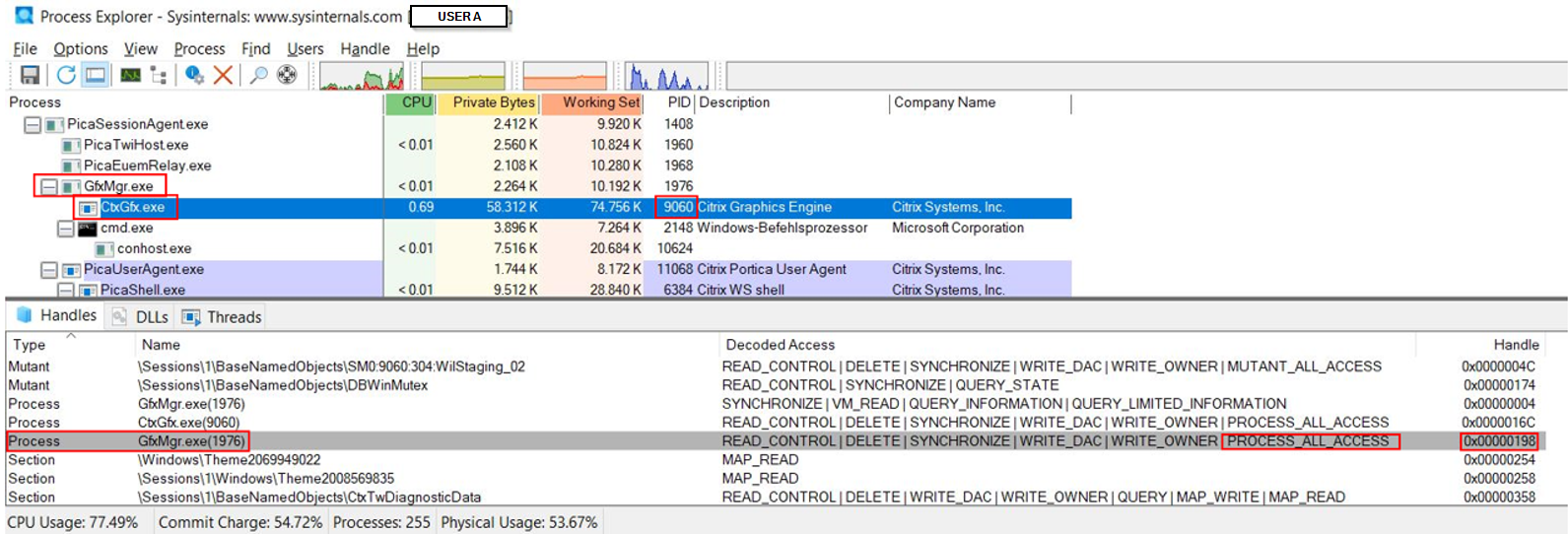This screenshot has height=535, width=1568.
Task: Select the DBWinMutex mutant handle row
Action: [775, 385]
